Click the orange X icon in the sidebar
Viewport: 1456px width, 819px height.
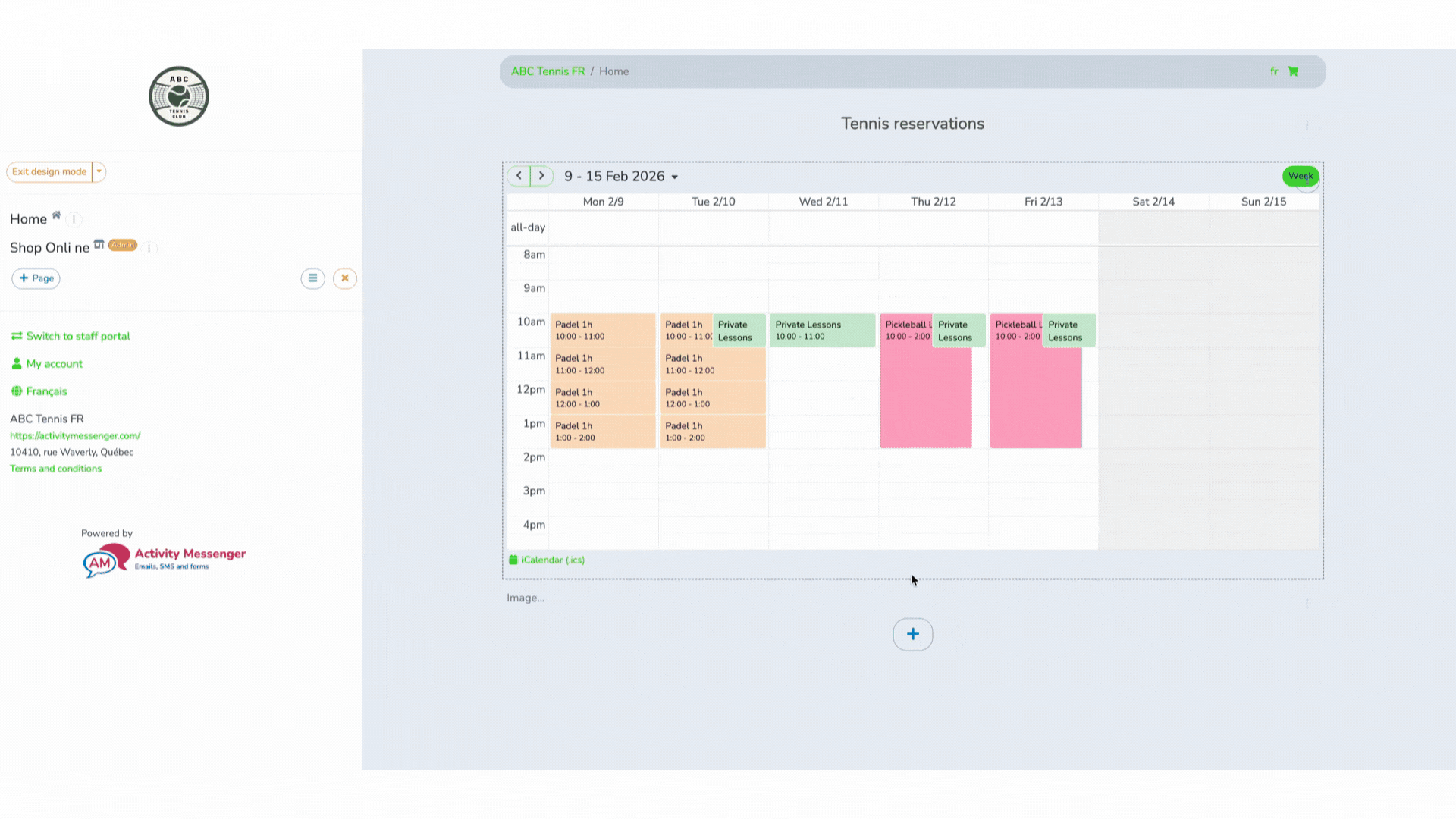point(345,278)
